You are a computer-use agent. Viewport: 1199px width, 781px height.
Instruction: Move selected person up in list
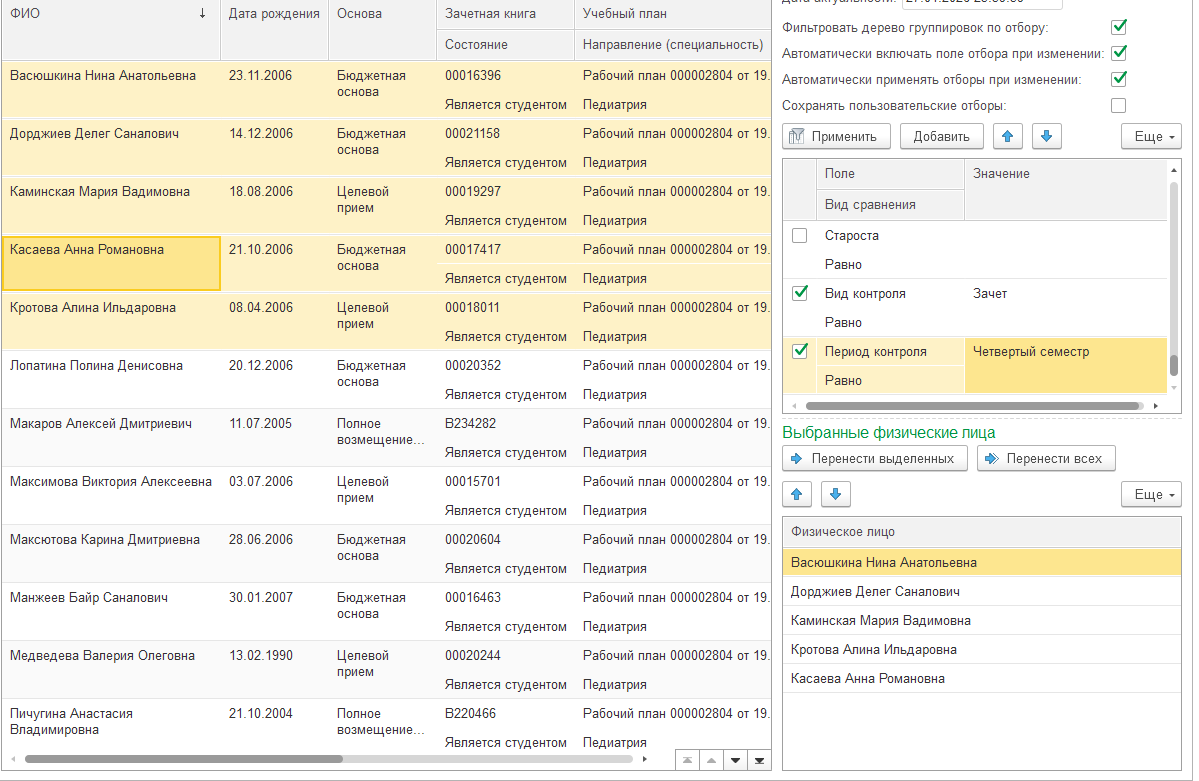(797, 494)
